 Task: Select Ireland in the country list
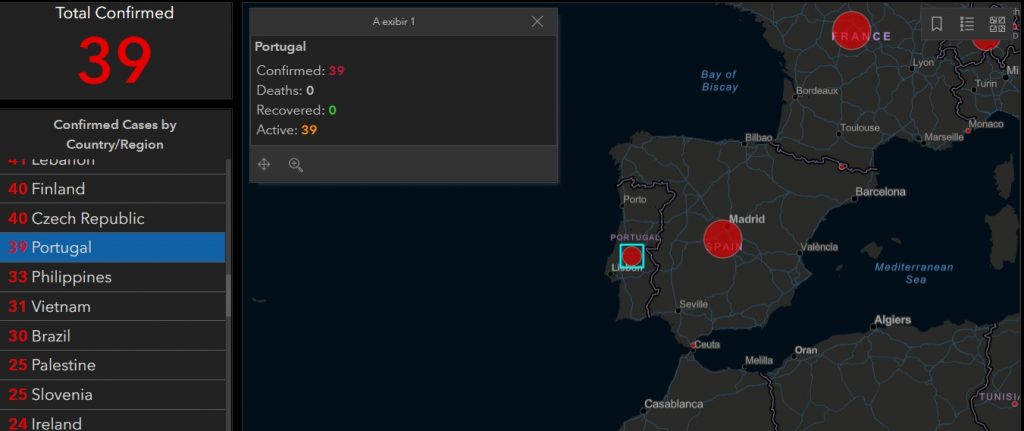click(x=112, y=423)
